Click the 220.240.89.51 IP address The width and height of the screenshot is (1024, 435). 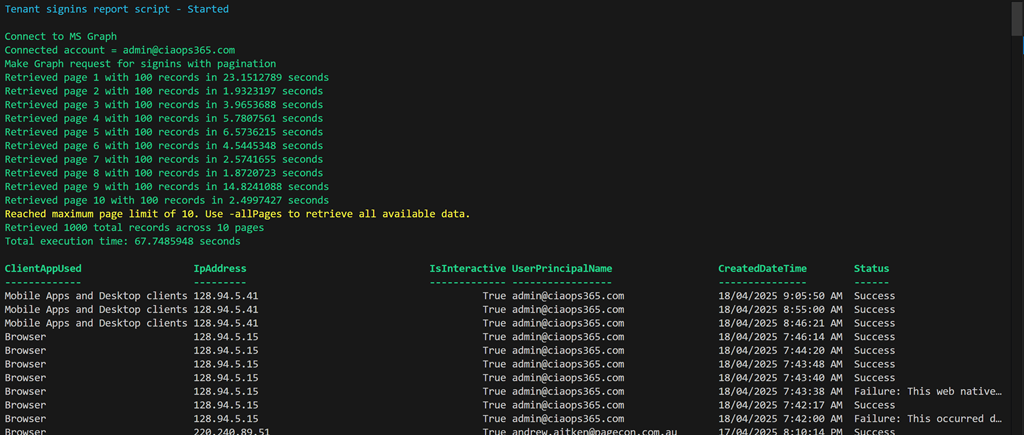click(229, 432)
